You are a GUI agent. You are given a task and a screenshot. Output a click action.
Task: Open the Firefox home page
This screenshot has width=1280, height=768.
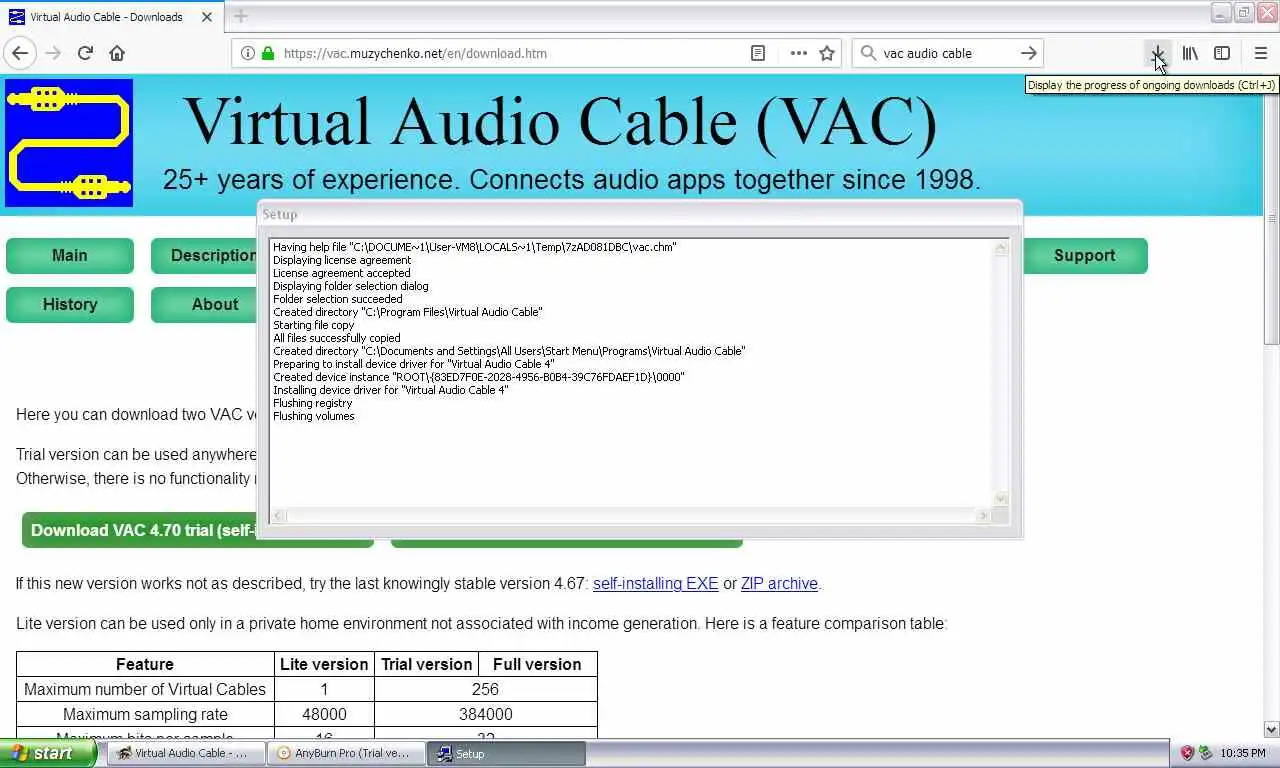[117, 53]
